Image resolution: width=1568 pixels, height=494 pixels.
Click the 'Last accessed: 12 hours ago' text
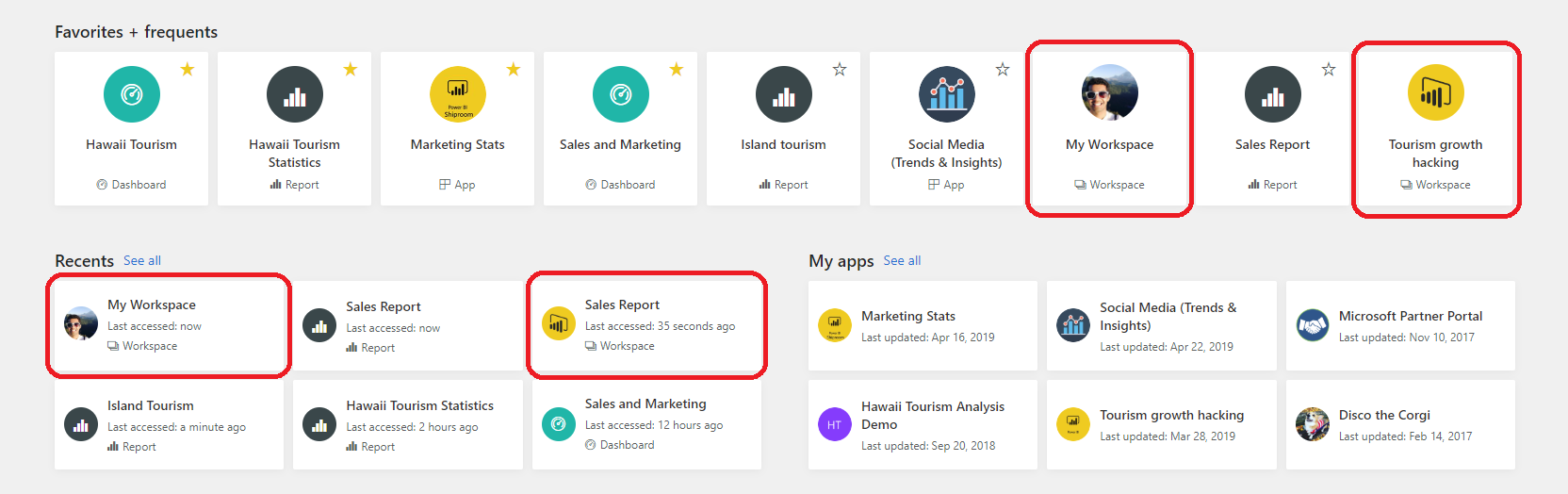point(654,425)
